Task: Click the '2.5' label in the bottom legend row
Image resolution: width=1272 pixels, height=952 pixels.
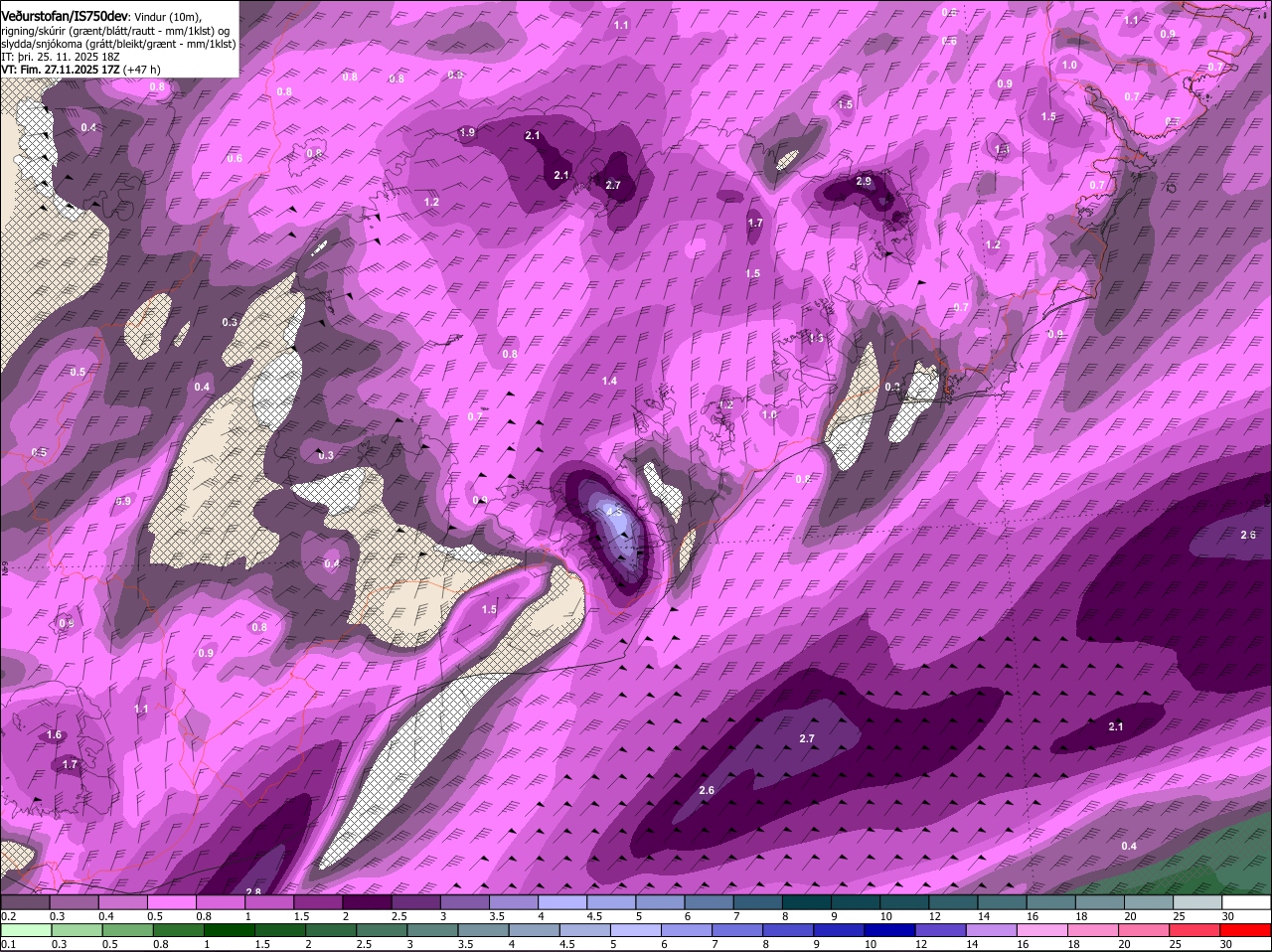Action: tap(364, 944)
